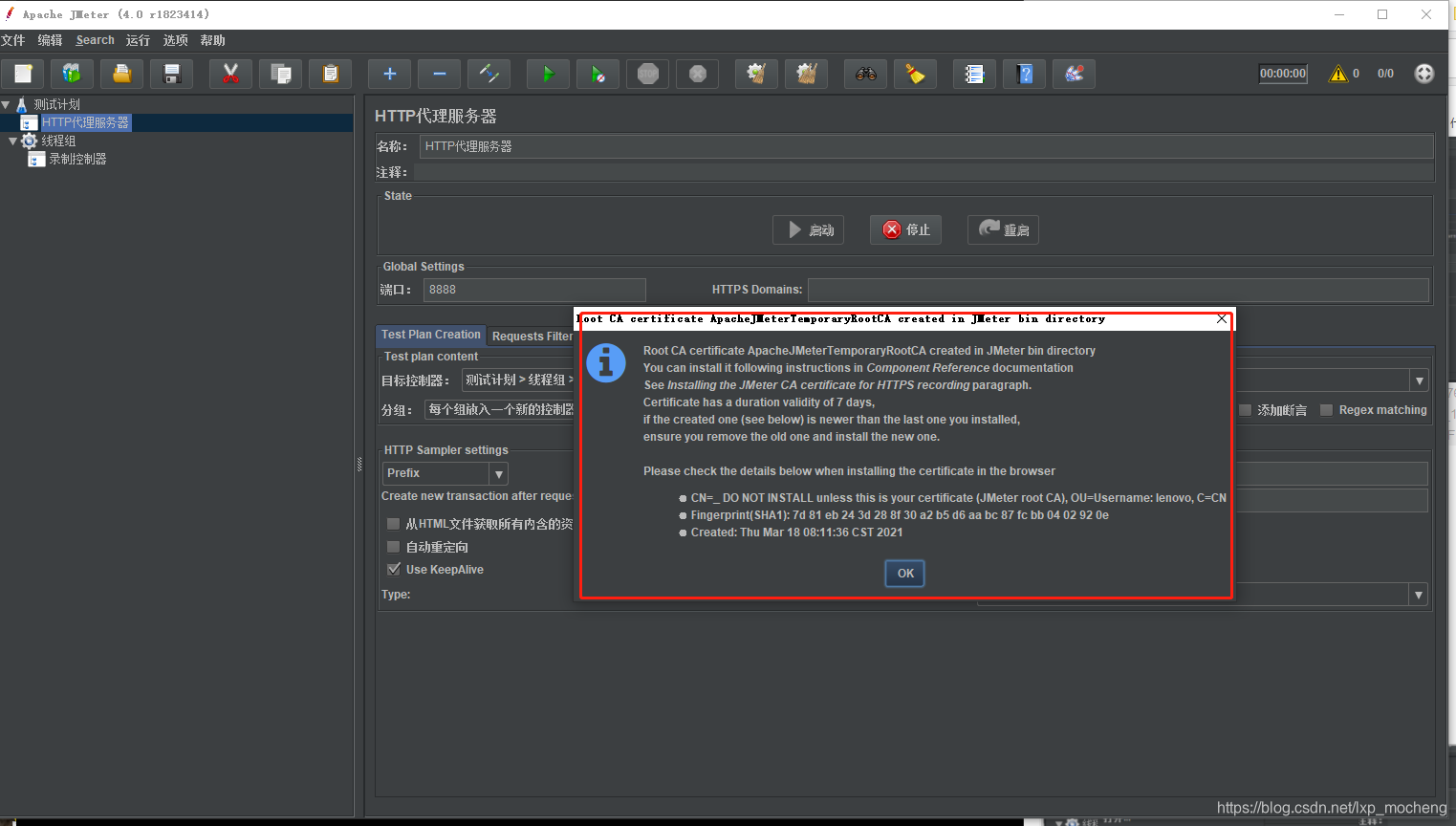Click the Open file folder icon
The width and height of the screenshot is (1456, 826).
coord(121,74)
